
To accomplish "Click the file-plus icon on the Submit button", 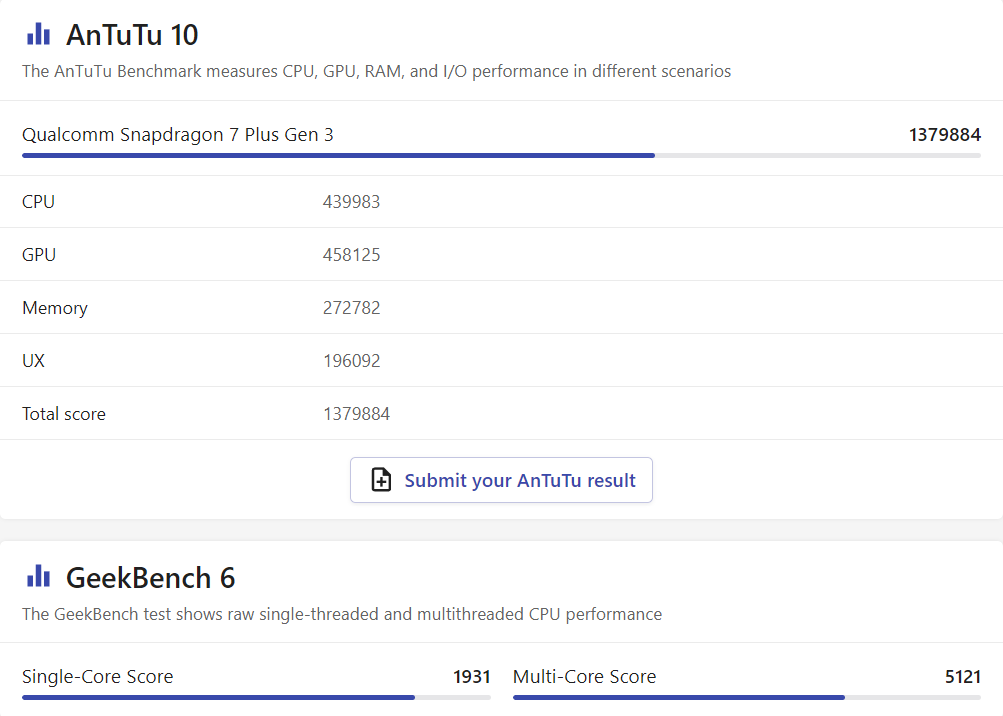I will [x=381, y=480].
